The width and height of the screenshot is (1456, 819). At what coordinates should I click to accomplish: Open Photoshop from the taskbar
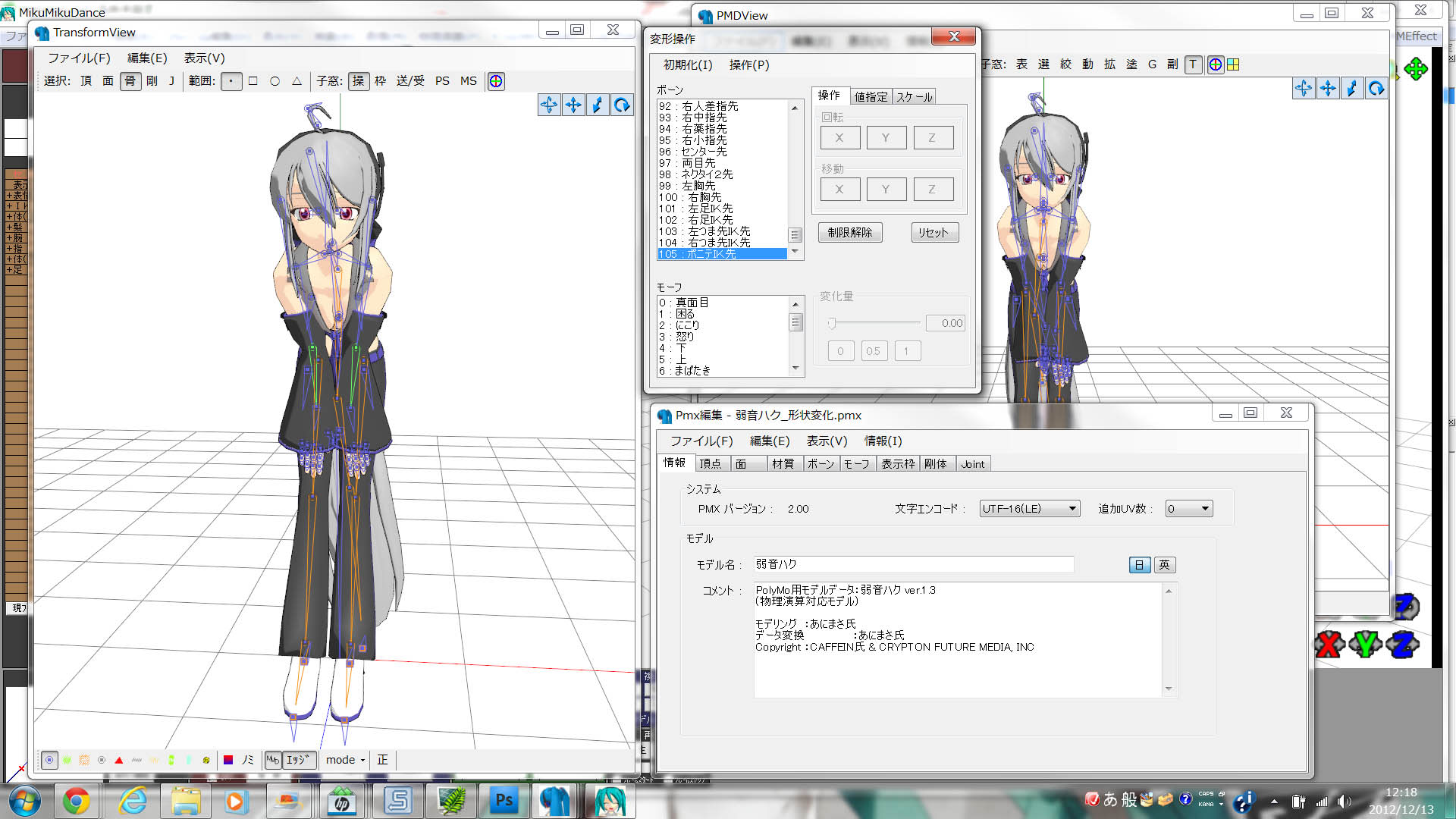504,801
